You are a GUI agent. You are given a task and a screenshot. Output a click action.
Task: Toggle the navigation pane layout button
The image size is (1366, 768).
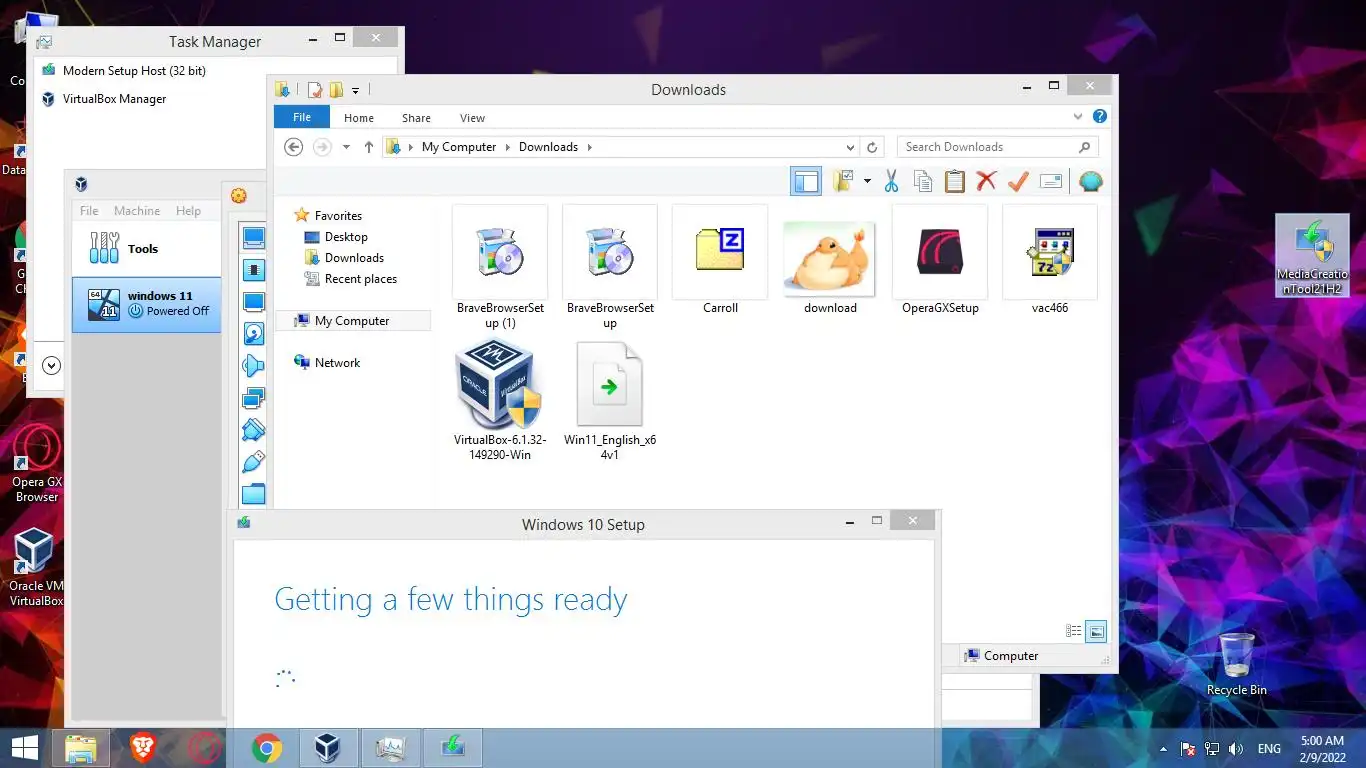click(x=806, y=181)
